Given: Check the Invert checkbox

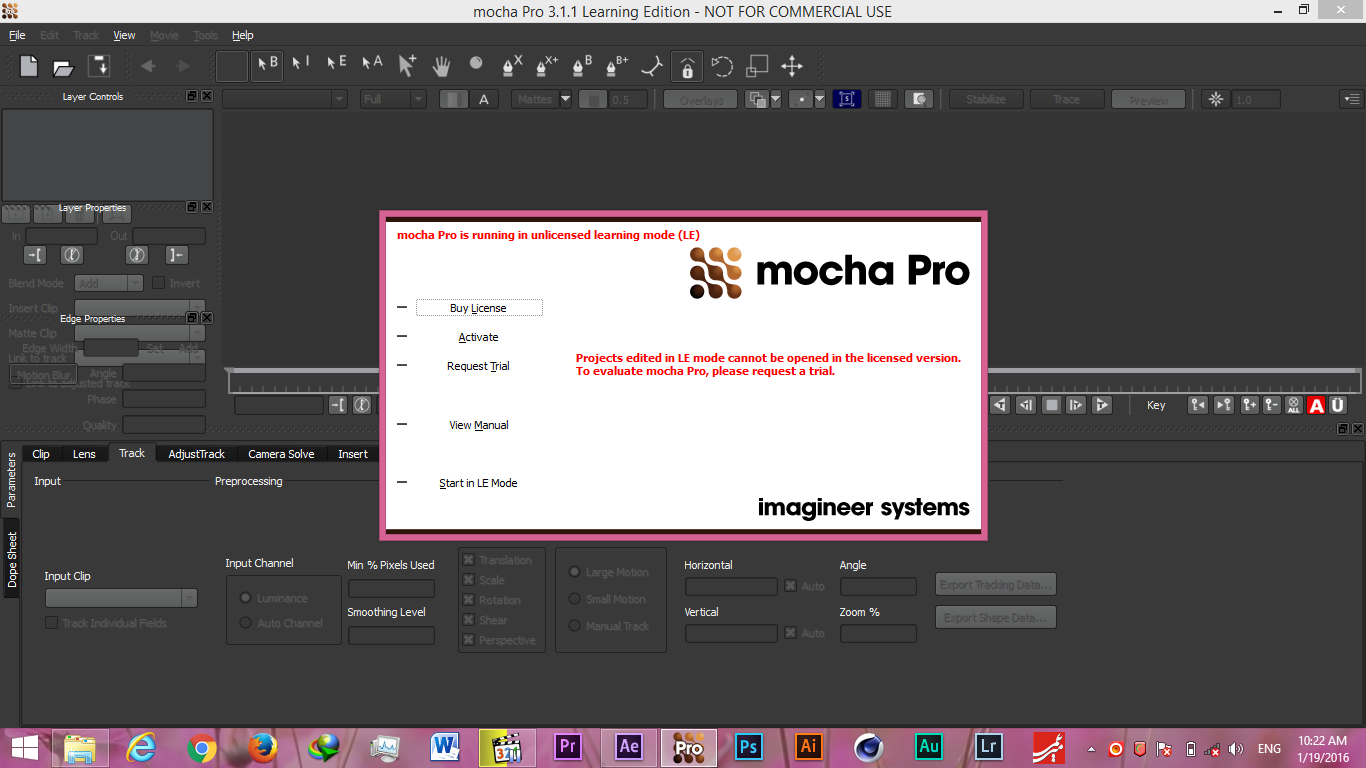Looking at the screenshot, I should [x=158, y=283].
